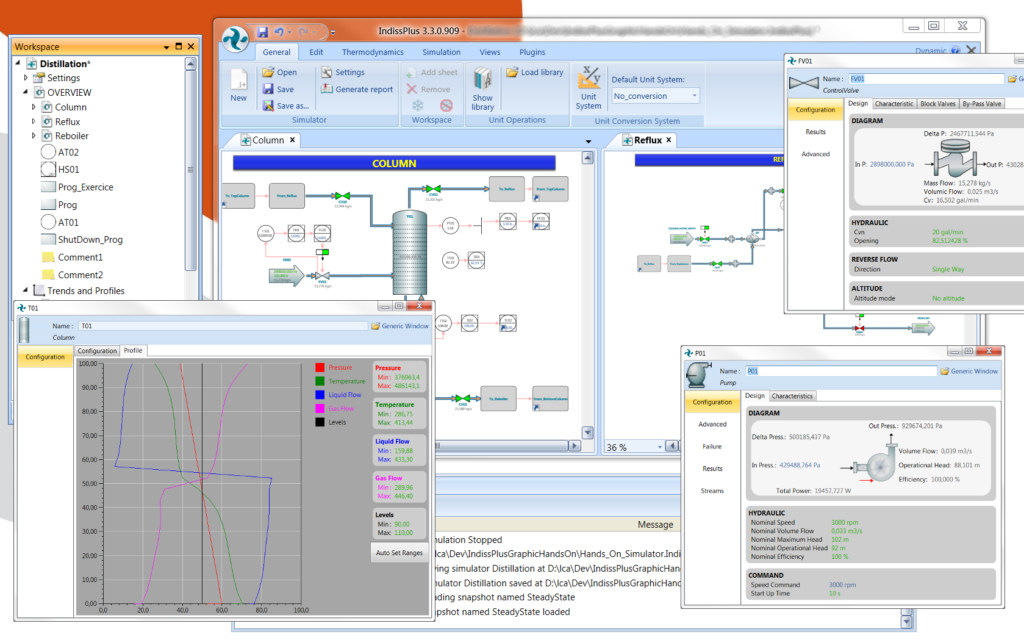Click Load library folder icon
The height and width of the screenshot is (640, 1024).
click(512, 72)
